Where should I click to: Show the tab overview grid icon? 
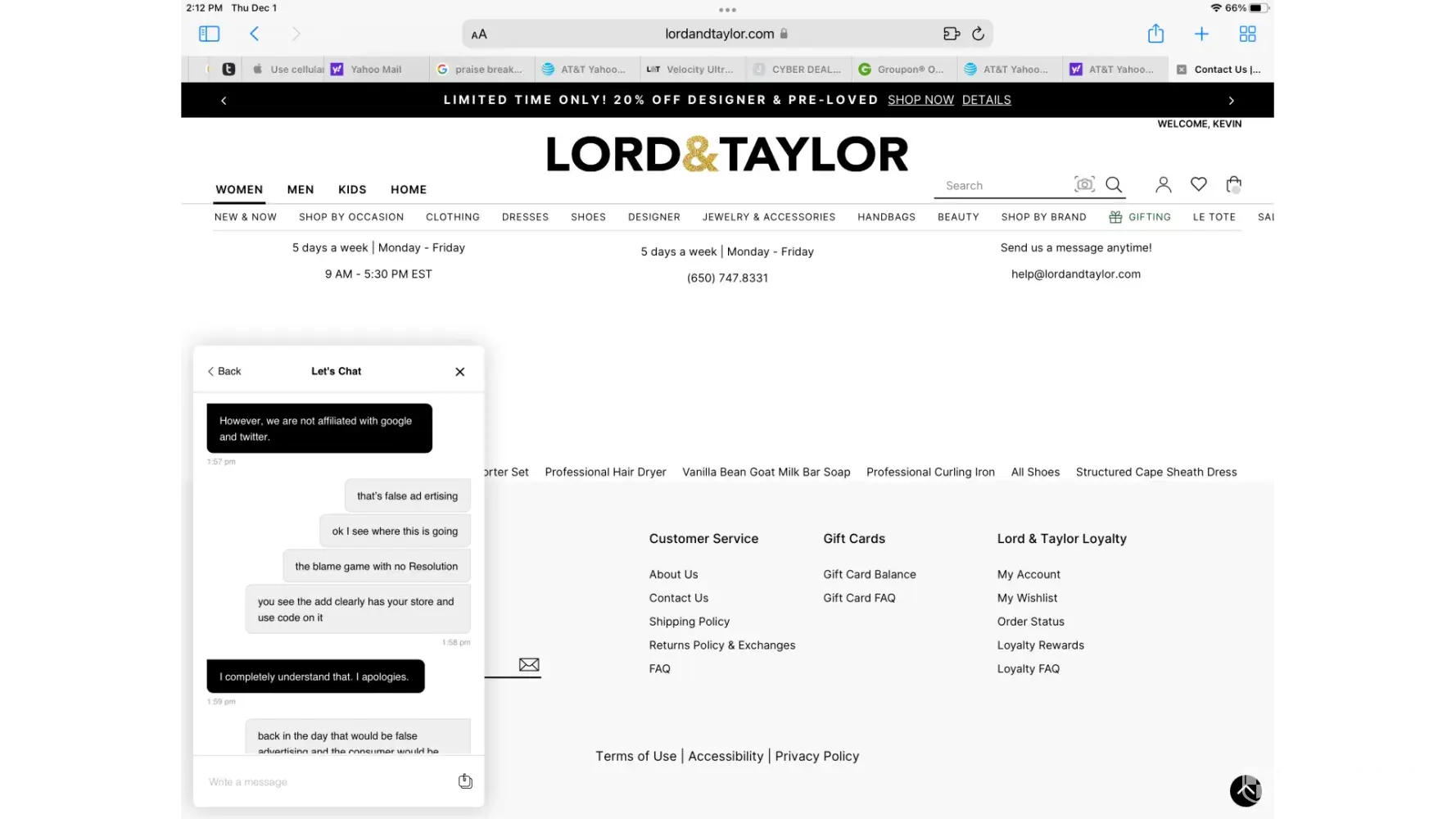pyautogui.click(x=1247, y=34)
